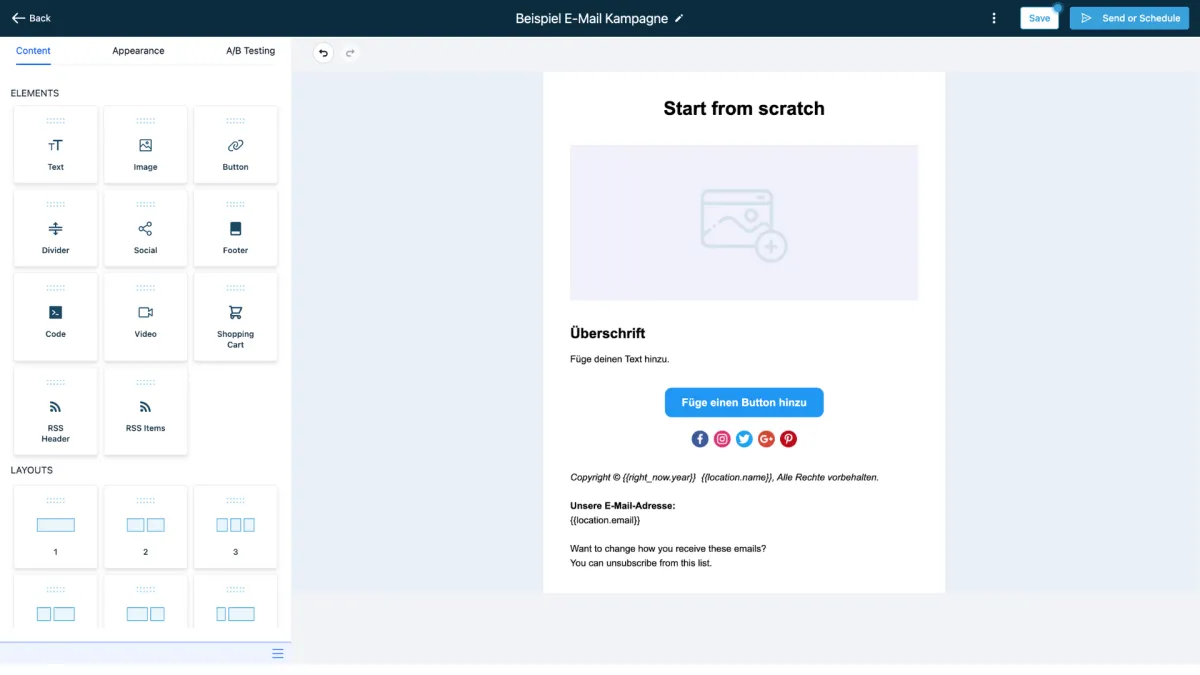Add a Footer element
The width and height of the screenshot is (1200, 675).
coord(235,229)
